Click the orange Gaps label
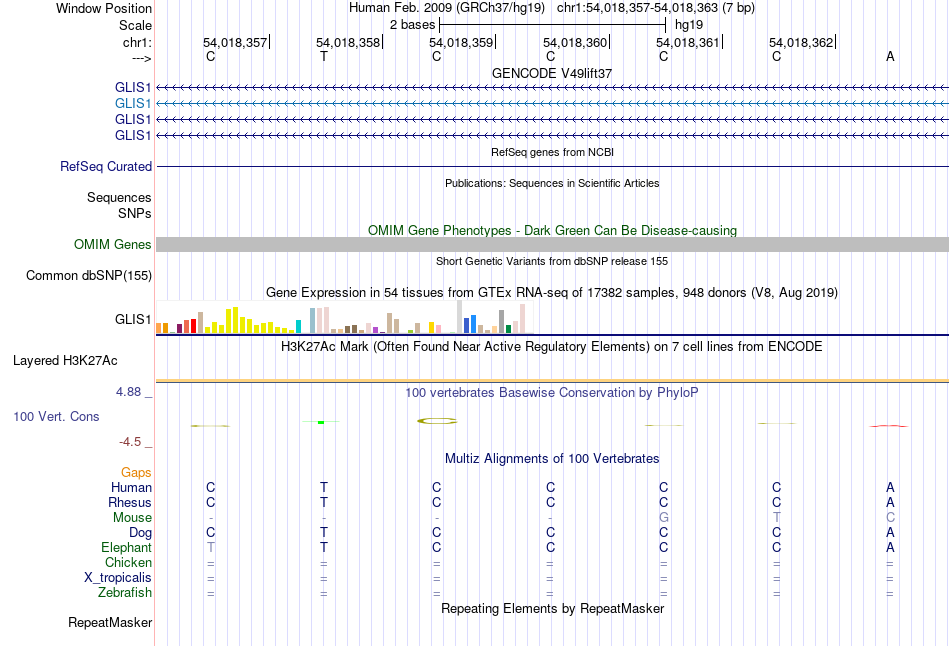 pyautogui.click(x=136, y=473)
